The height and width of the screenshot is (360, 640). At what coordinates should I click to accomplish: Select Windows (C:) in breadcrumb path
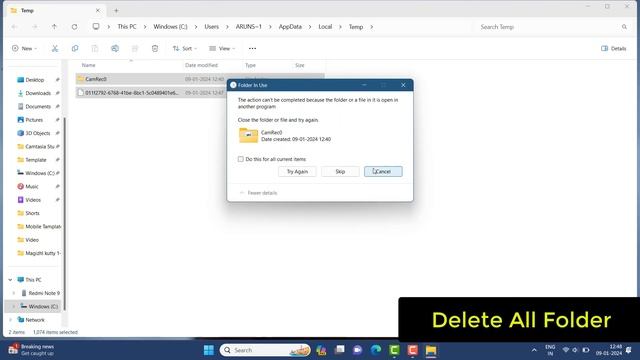coord(170,27)
